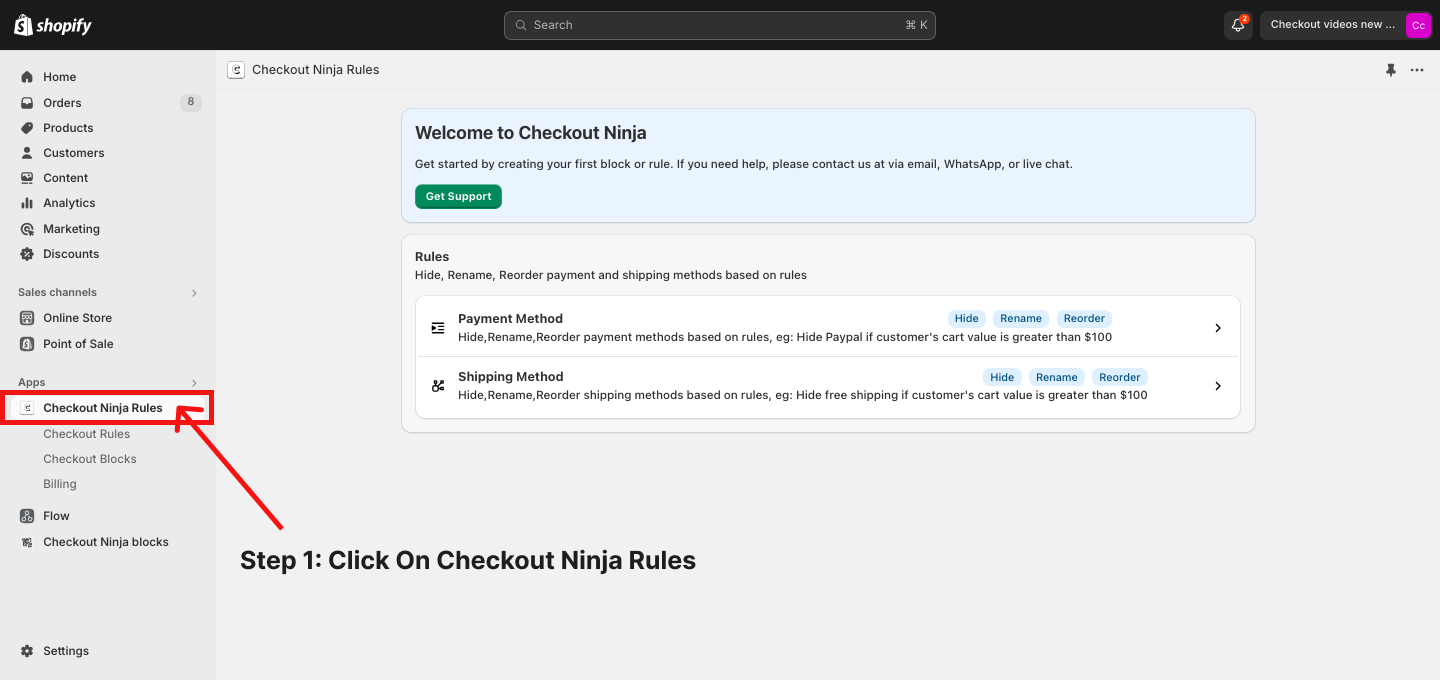The width and height of the screenshot is (1440, 680).
Task: Open the Flow app
Action: [56, 516]
